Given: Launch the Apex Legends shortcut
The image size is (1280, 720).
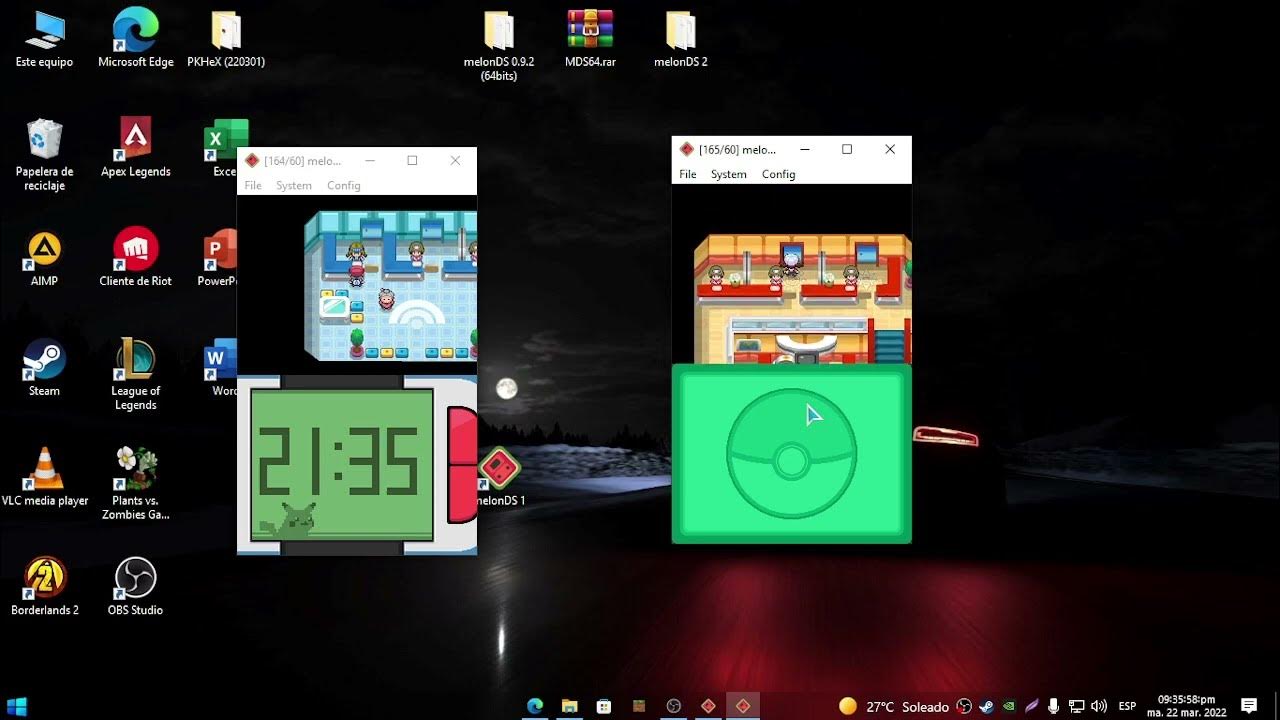Looking at the screenshot, I should pos(135,148).
